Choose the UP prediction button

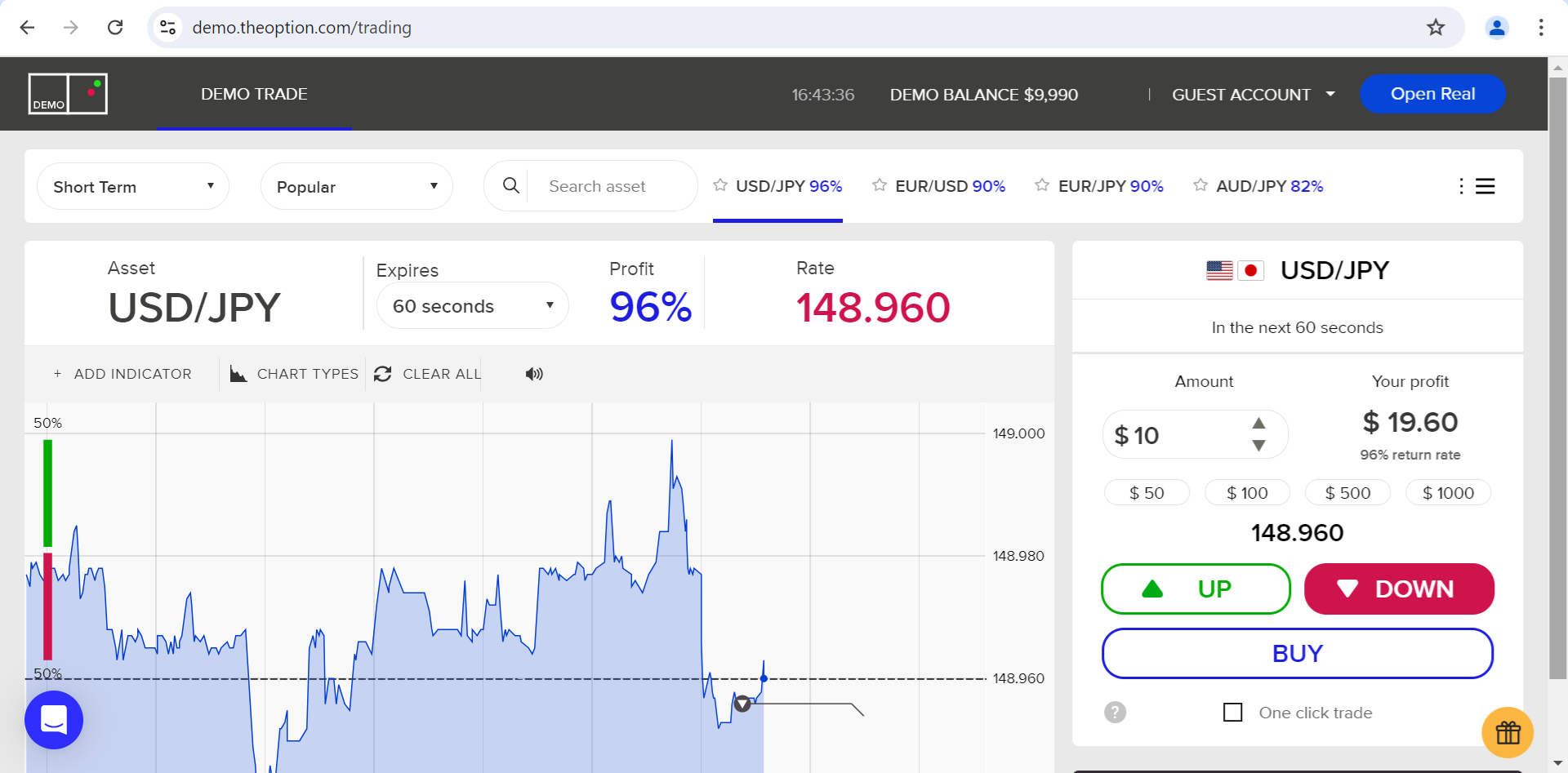point(1196,589)
